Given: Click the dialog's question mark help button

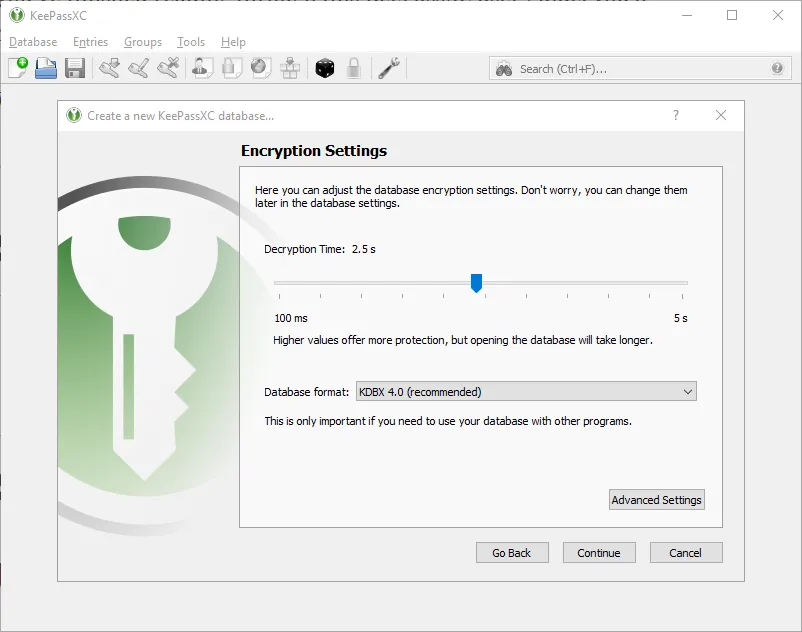Looking at the screenshot, I should pyautogui.click(x=676, y=115).
